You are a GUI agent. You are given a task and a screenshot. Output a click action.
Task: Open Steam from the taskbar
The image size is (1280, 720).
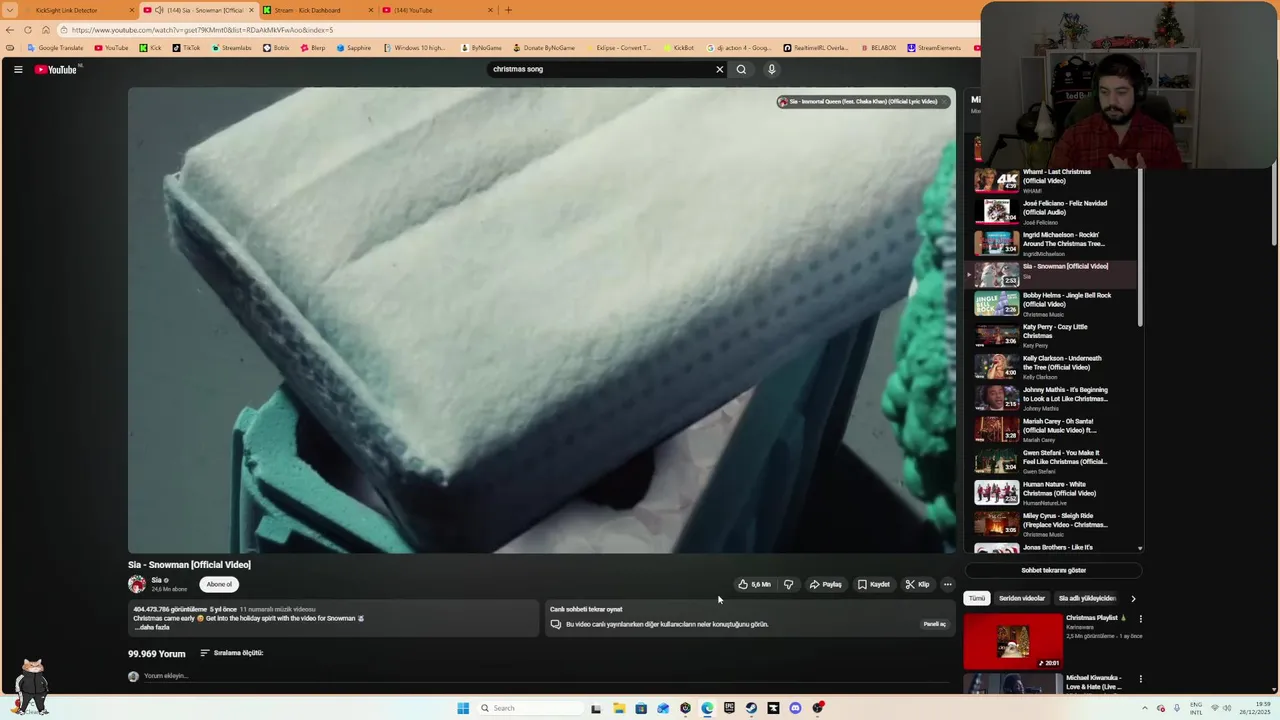pyautogui.click(x=751, y=708)
